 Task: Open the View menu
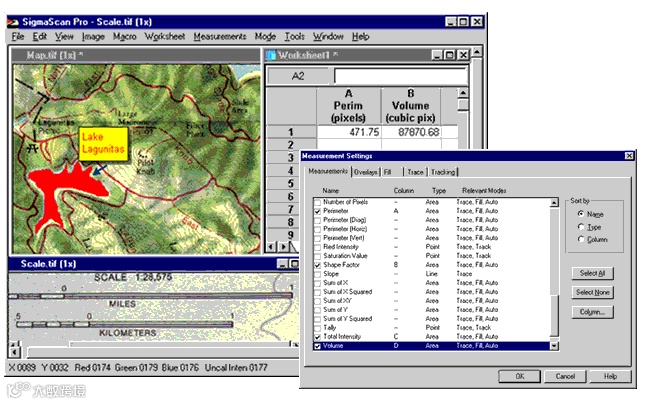click(64, 37)
